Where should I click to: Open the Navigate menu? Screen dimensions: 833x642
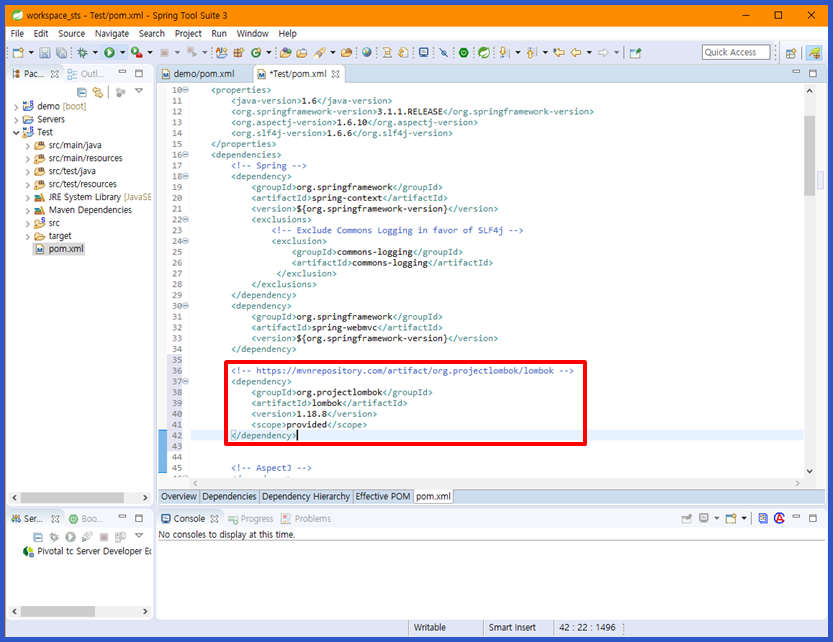click(112, 33)
